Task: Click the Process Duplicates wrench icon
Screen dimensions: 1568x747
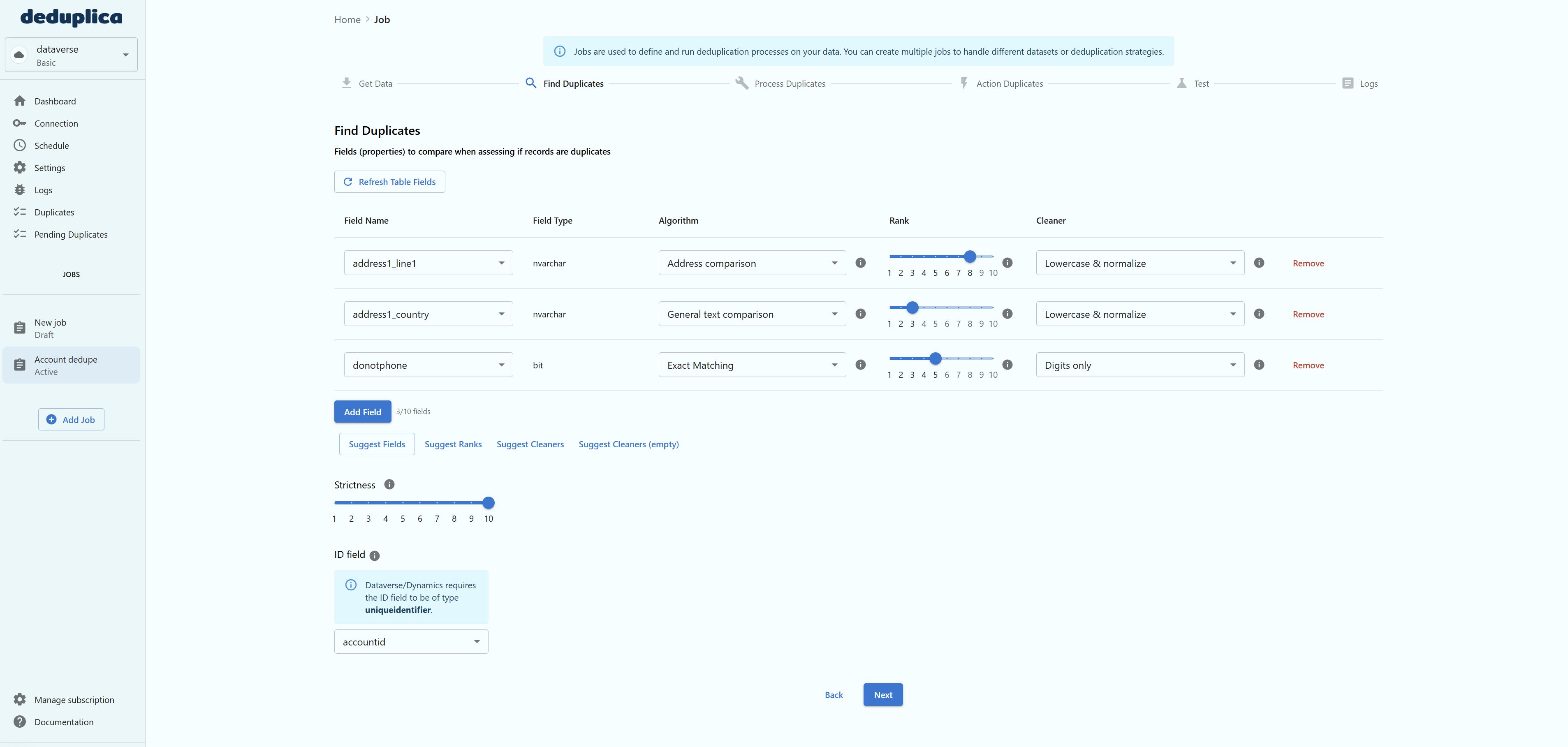Action: tap(742, 83)
